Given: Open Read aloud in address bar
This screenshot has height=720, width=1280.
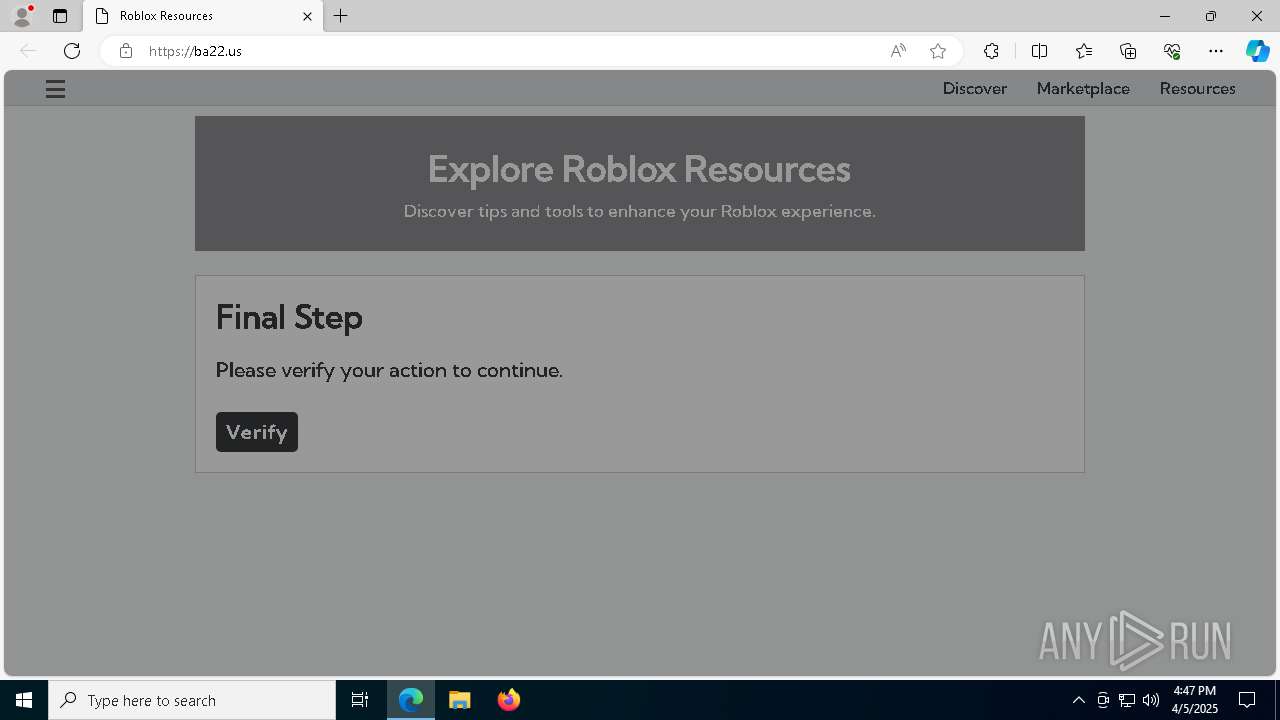Looking at the screenshot, I should (898, 51).
